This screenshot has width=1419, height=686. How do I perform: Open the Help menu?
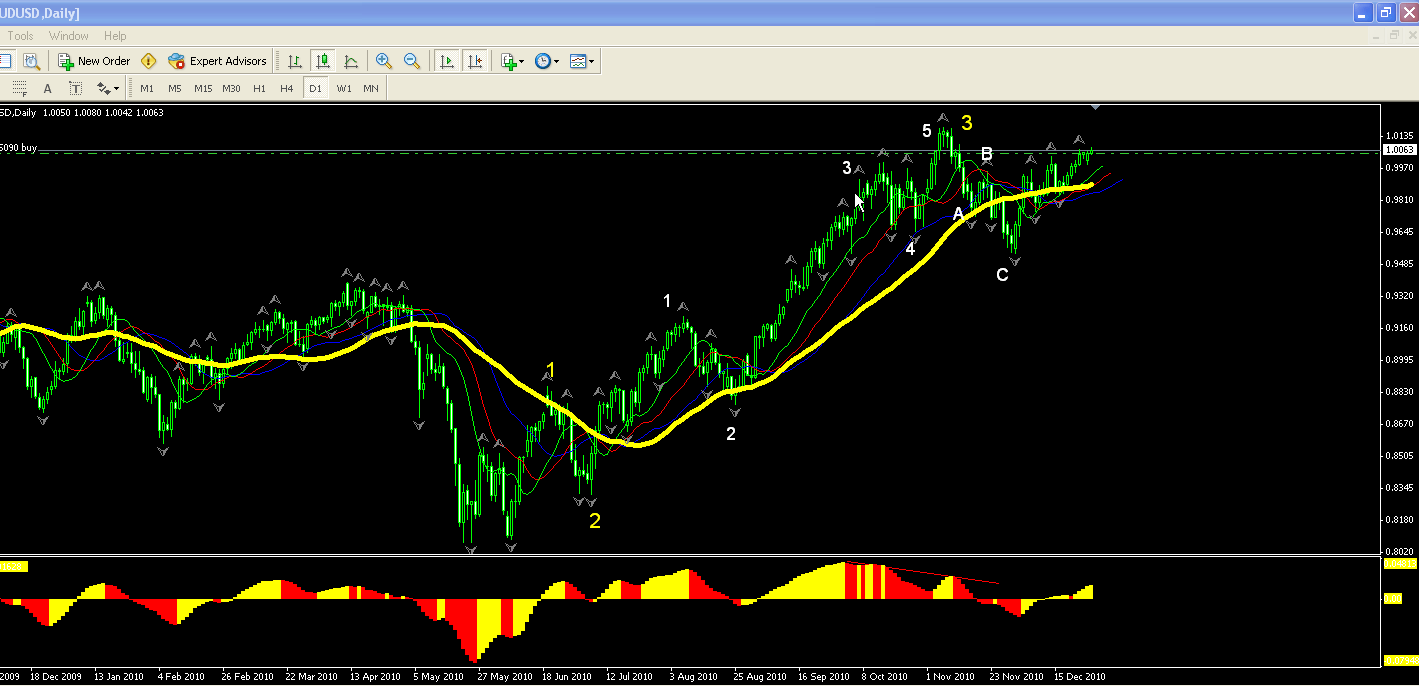tap(115, 36)
